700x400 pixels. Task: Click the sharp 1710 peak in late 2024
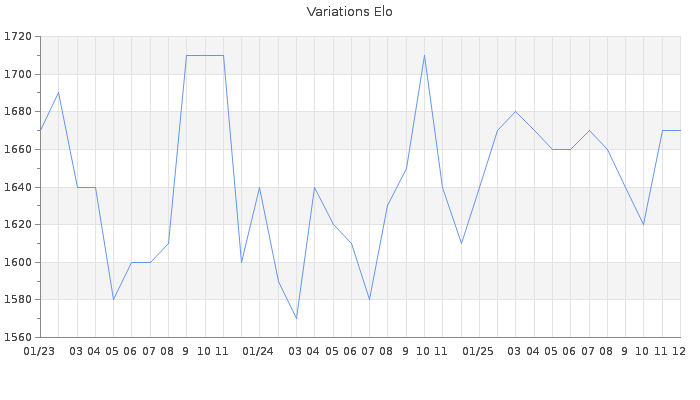[424, 55]
